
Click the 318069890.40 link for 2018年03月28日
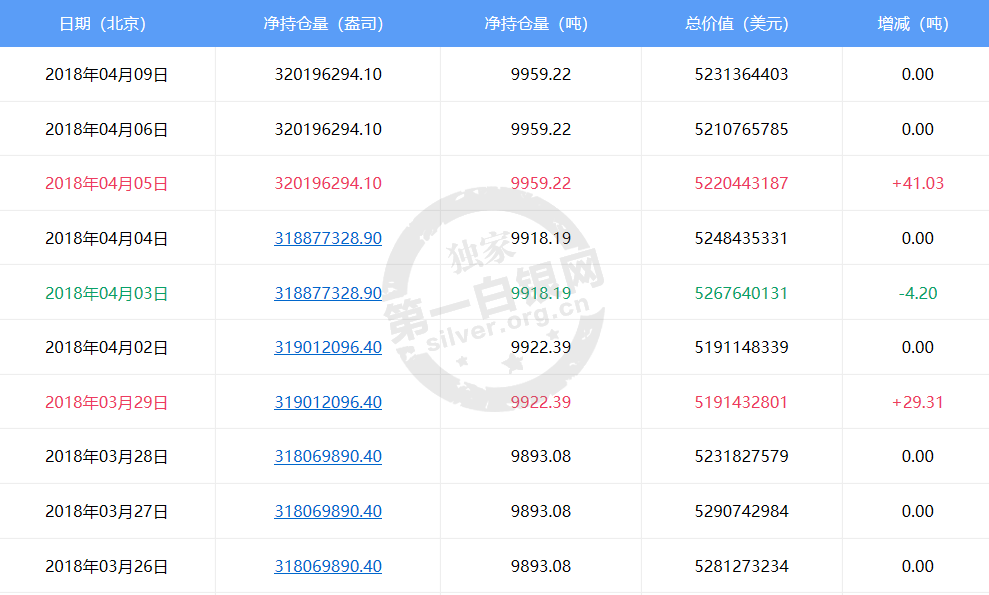(328, 457)
